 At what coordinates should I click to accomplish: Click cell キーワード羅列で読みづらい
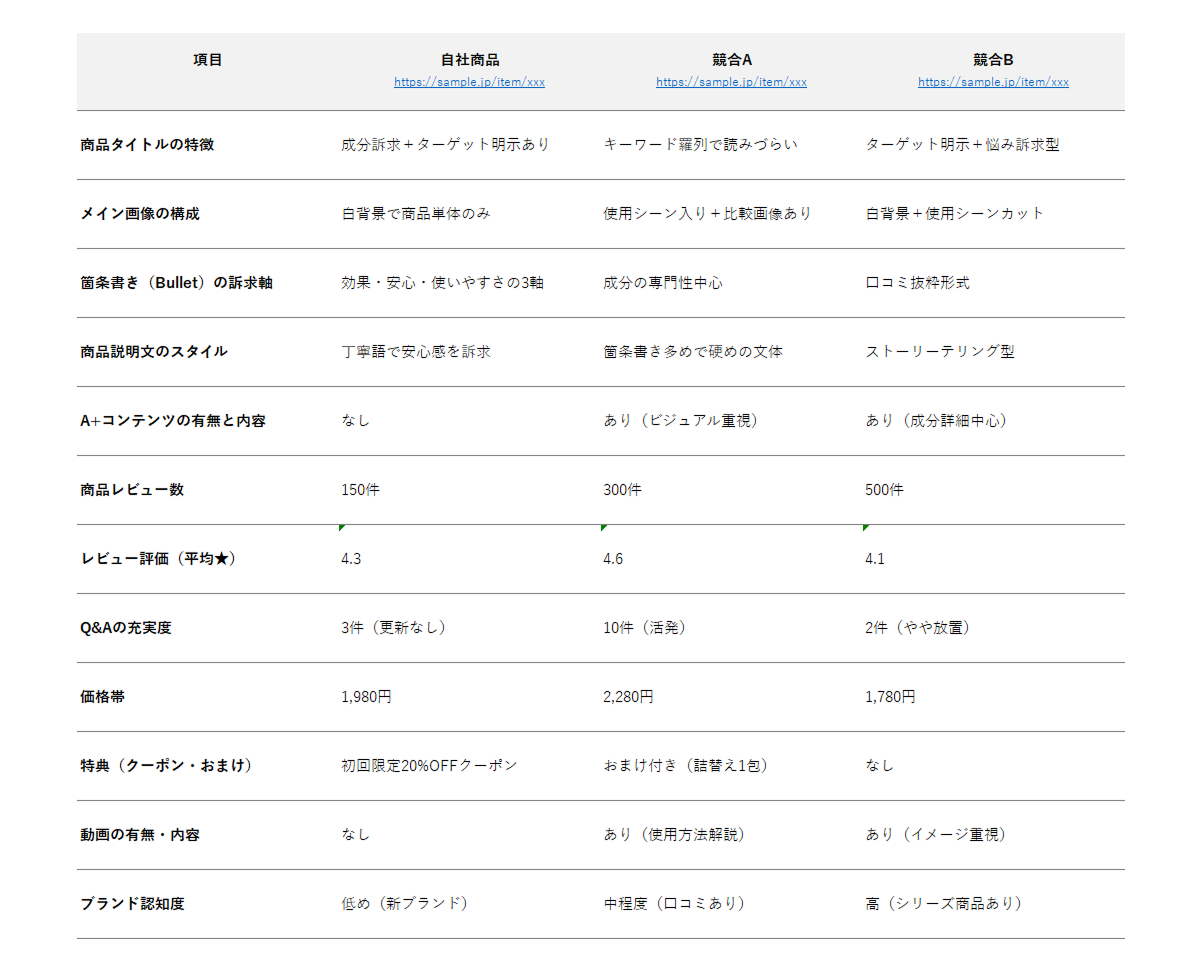pos(701,145)
